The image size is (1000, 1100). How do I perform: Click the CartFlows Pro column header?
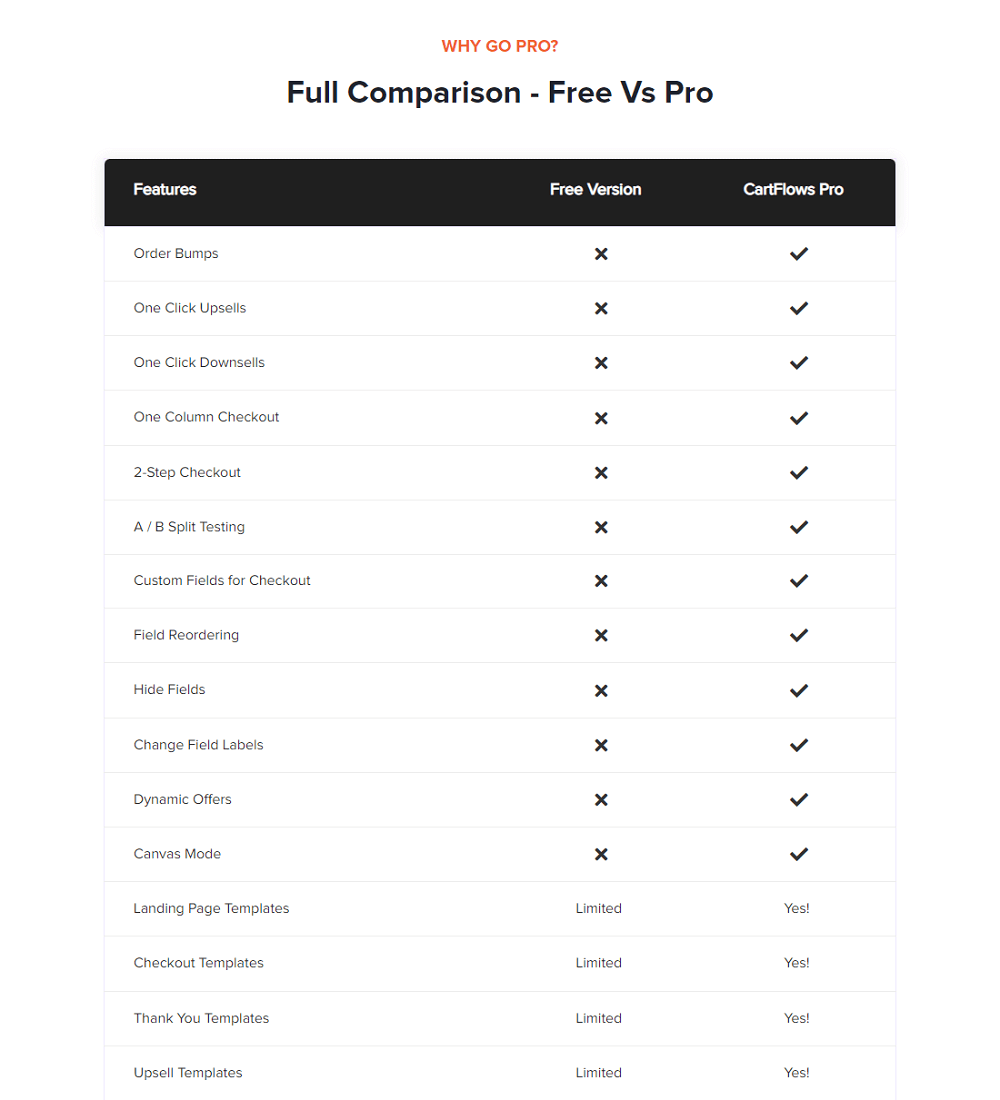click(x=793, y=189)
